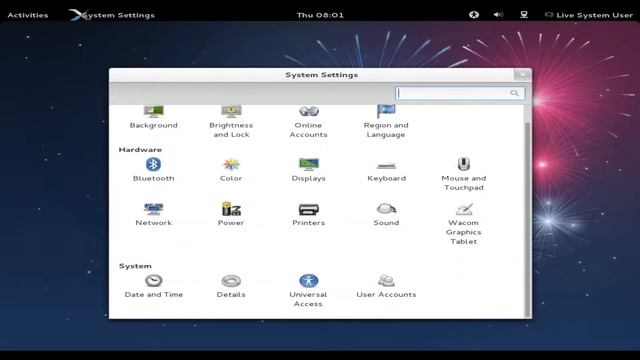Open Displays settings

pos(309,169)
